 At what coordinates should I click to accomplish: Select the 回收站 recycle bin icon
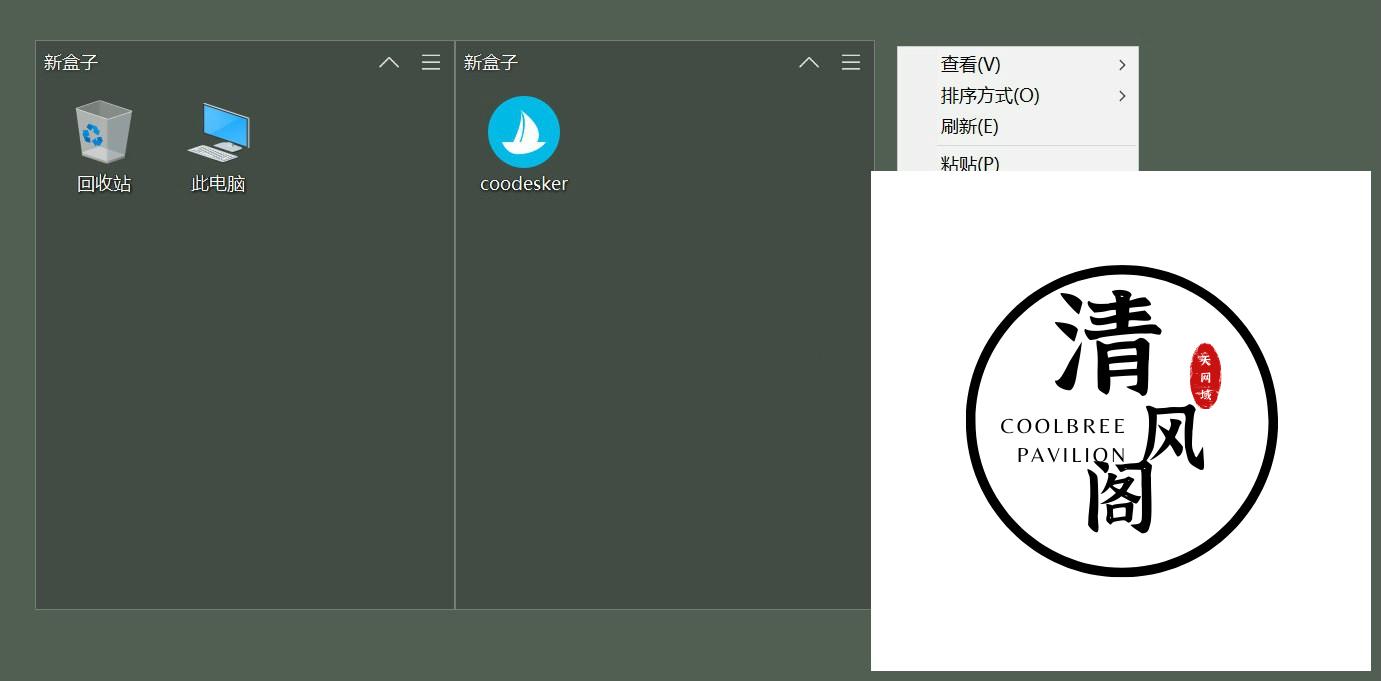click(104, 132)
